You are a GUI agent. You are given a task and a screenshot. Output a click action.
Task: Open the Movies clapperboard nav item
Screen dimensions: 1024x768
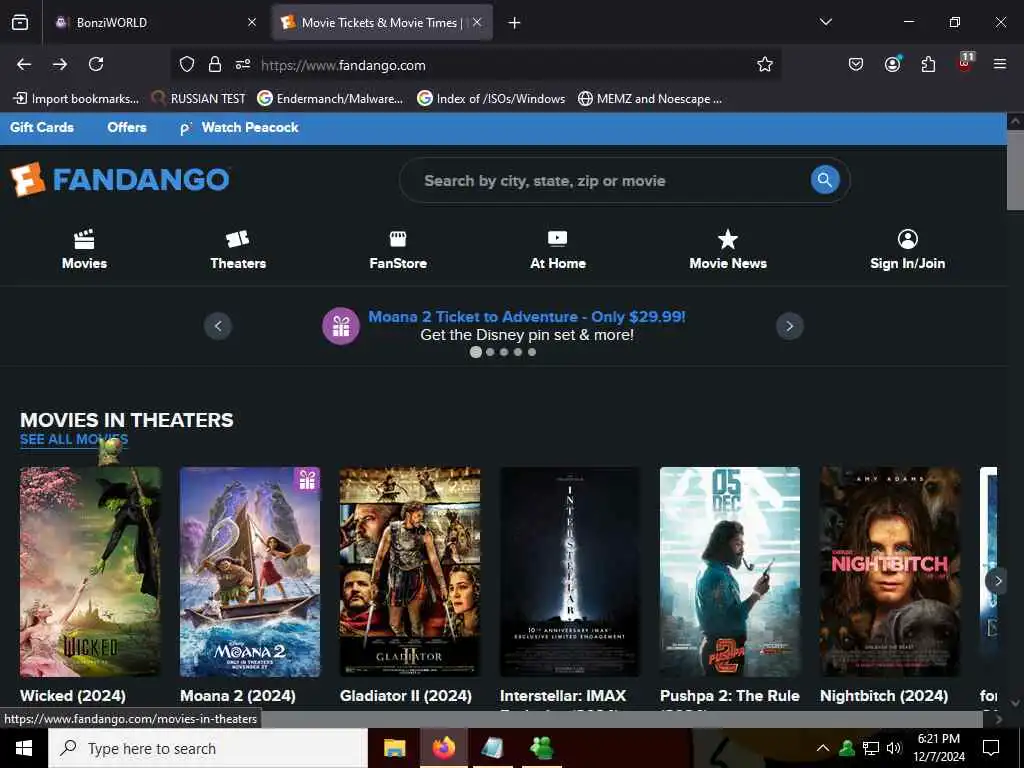point(84,249)
